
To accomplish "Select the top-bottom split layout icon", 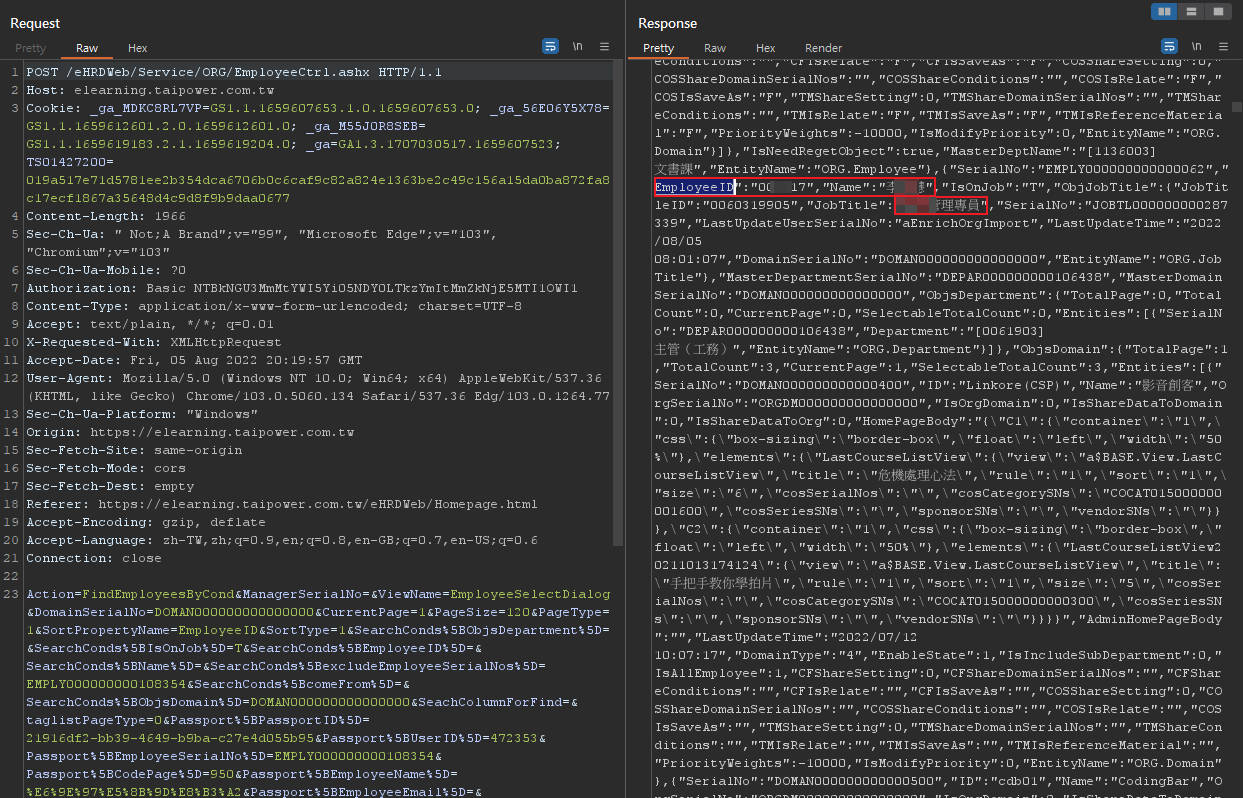I will 1191,11.
